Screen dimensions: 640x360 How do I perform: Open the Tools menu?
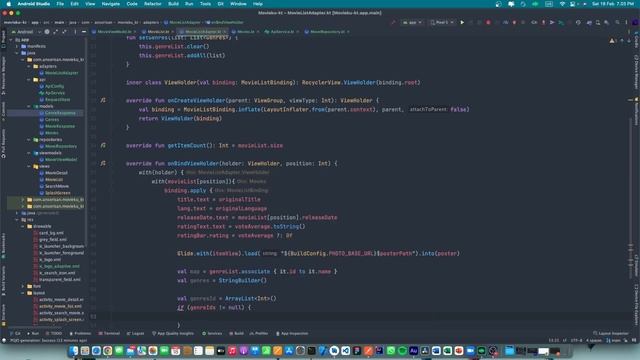click(205, 4)
